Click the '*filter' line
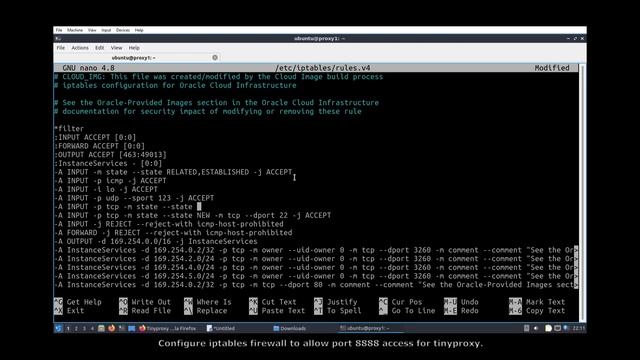The height and width of the screenshot is (360, 640). [x=69, y=129]
